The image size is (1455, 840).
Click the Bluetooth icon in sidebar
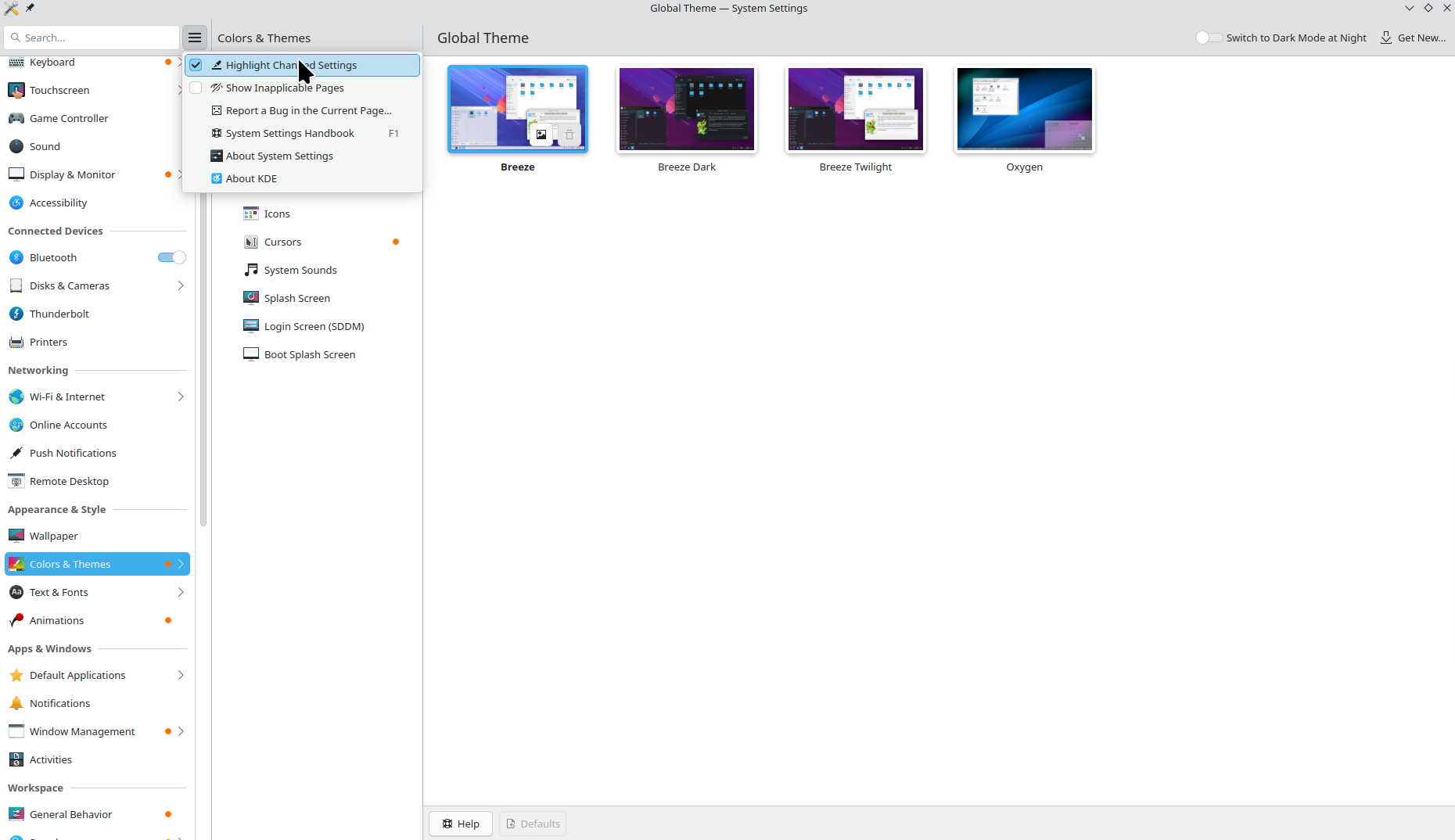16,257
